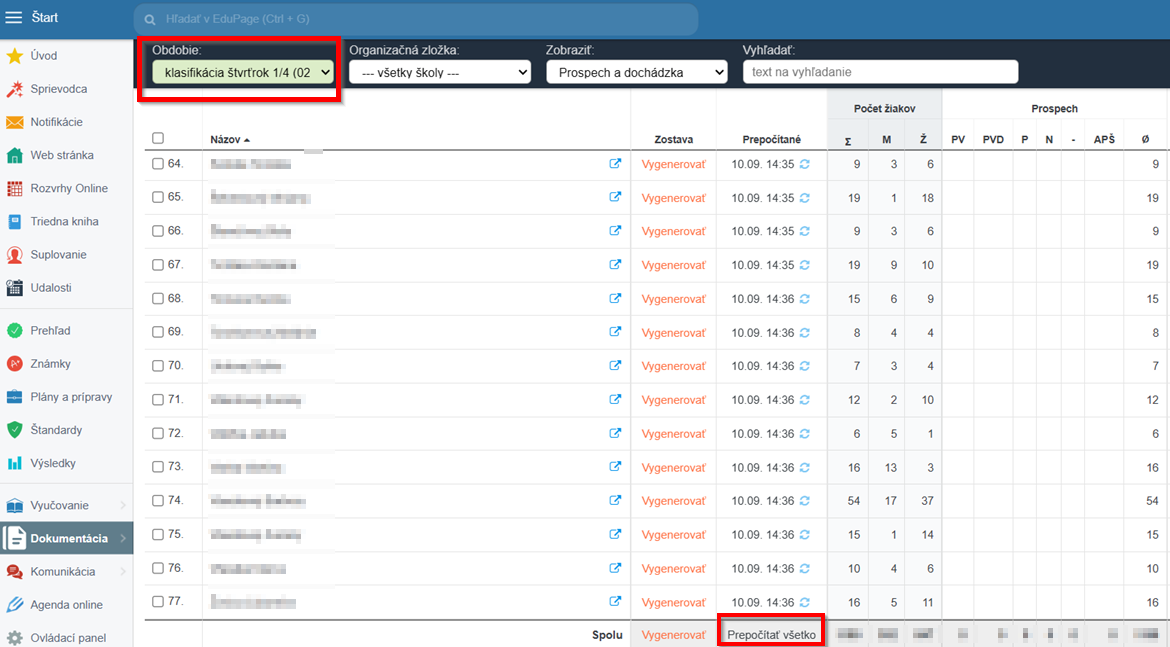Screen dimensions: 1170x647
Task: Open the Zobraziť view dropdown
Action: (x=636, y=72)
